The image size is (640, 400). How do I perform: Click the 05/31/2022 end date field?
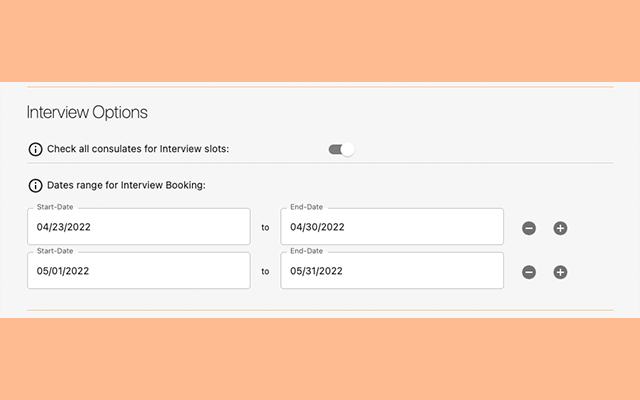click(x=391, y=271)
